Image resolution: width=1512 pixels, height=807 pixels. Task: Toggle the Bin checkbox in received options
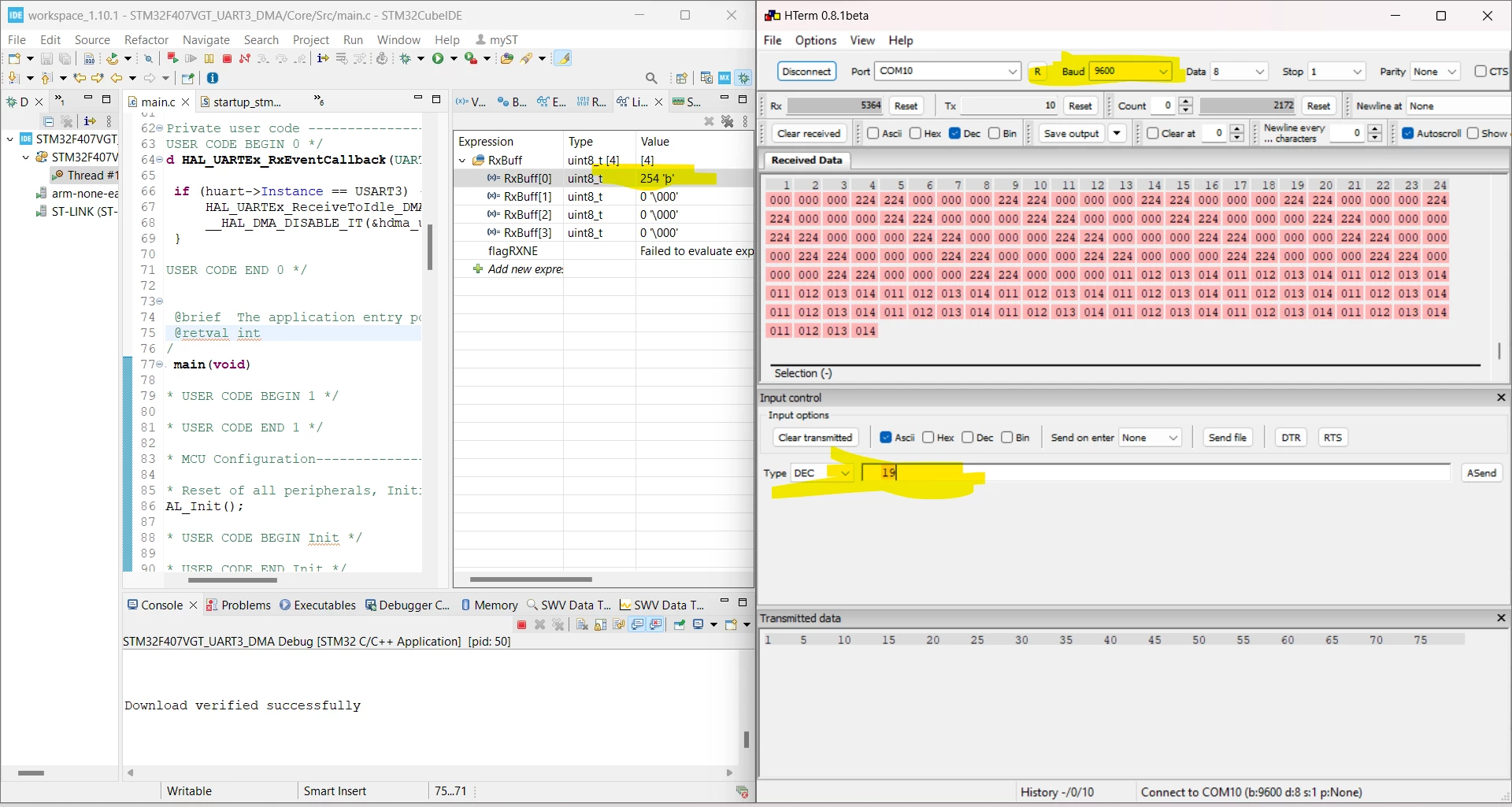[x=994, y=133]
